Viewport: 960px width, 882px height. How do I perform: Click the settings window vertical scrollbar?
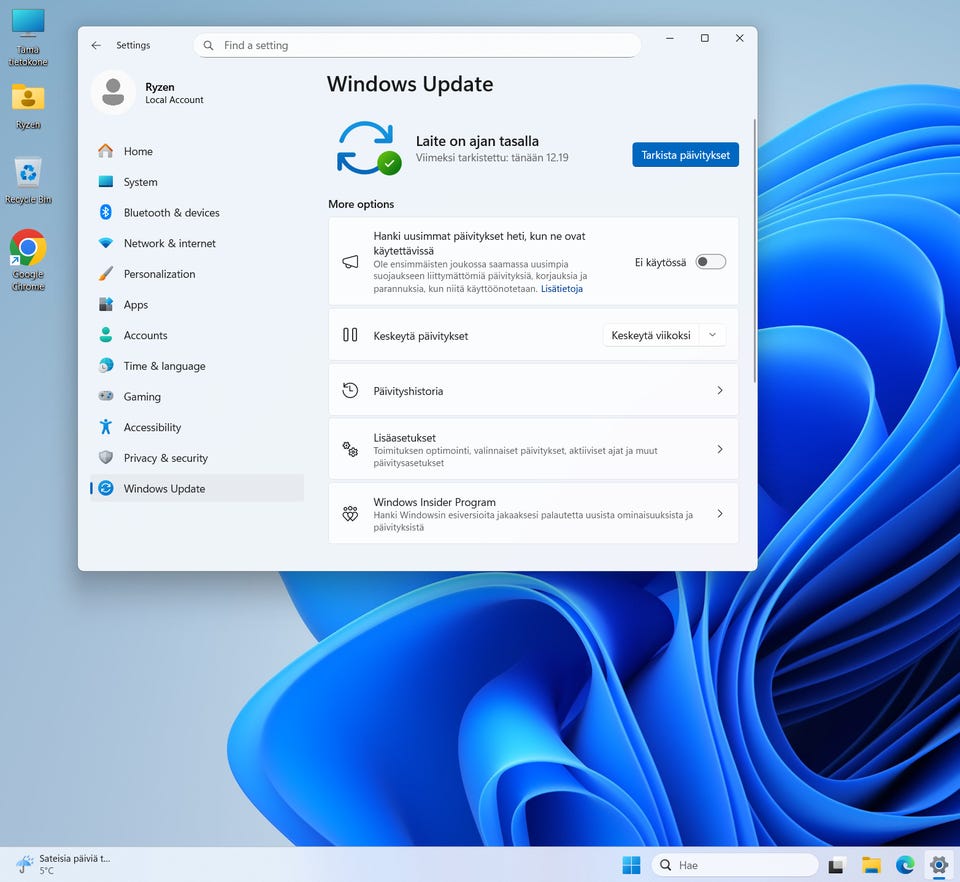755,250
